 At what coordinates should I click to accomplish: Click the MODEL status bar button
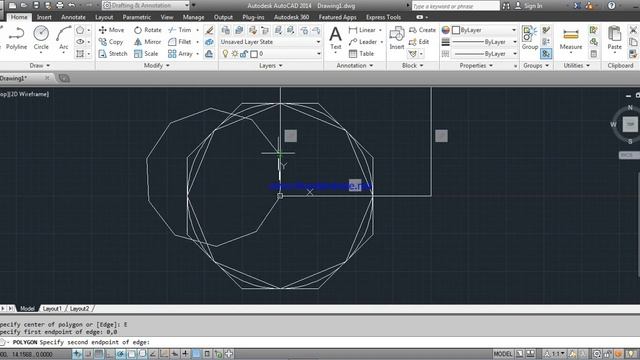point(502,354)
